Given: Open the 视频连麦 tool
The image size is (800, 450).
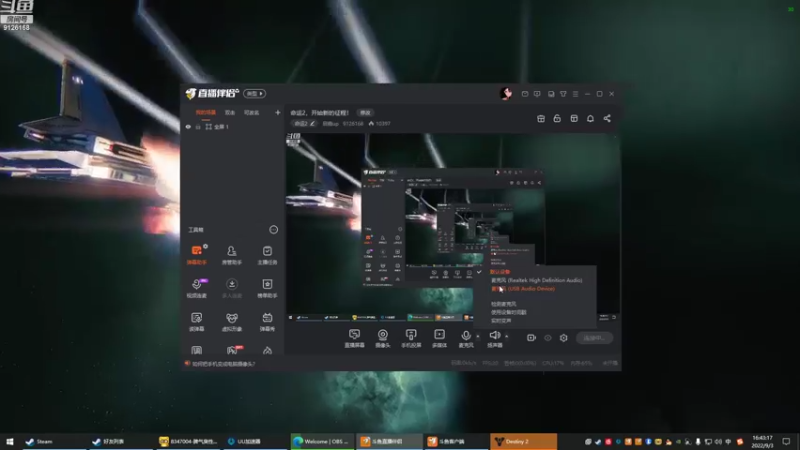Looking at the screenshot, I should [196, 288].
